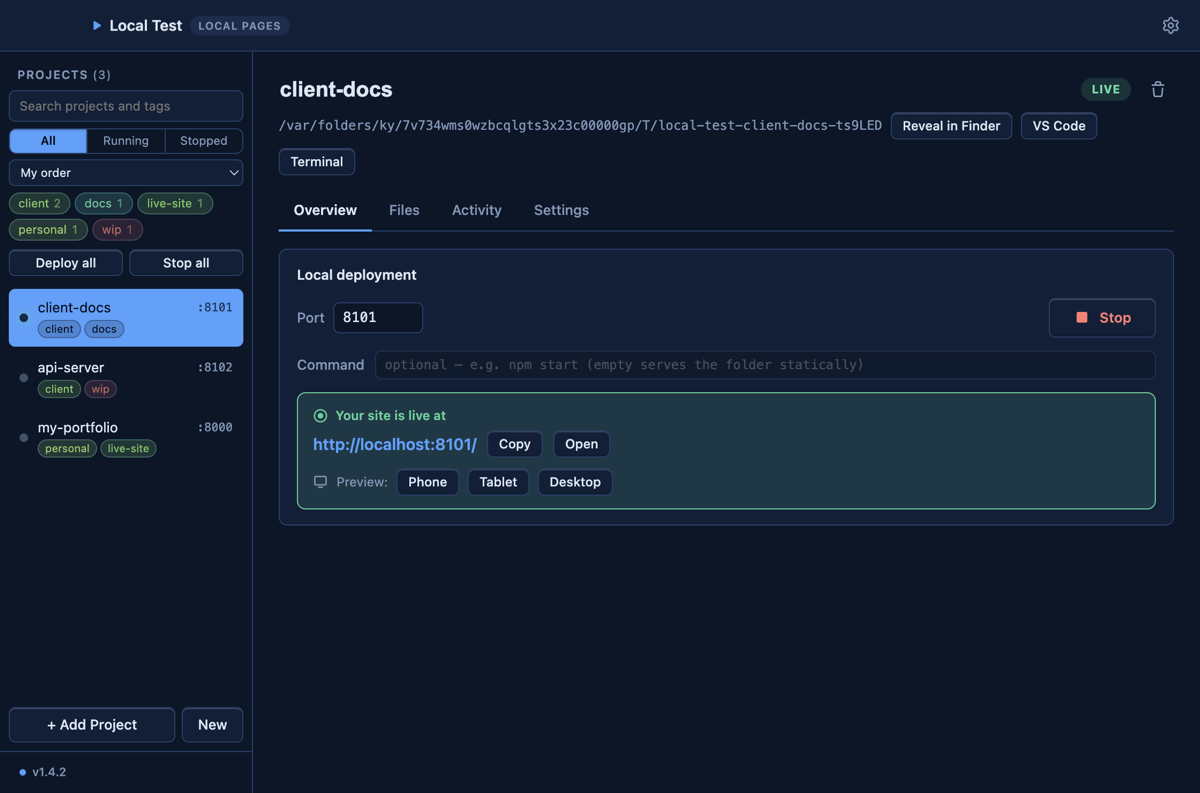Toggle the live-site 1 tag filter
This screenshot has height=793, width=1200.
coord(175,203)
